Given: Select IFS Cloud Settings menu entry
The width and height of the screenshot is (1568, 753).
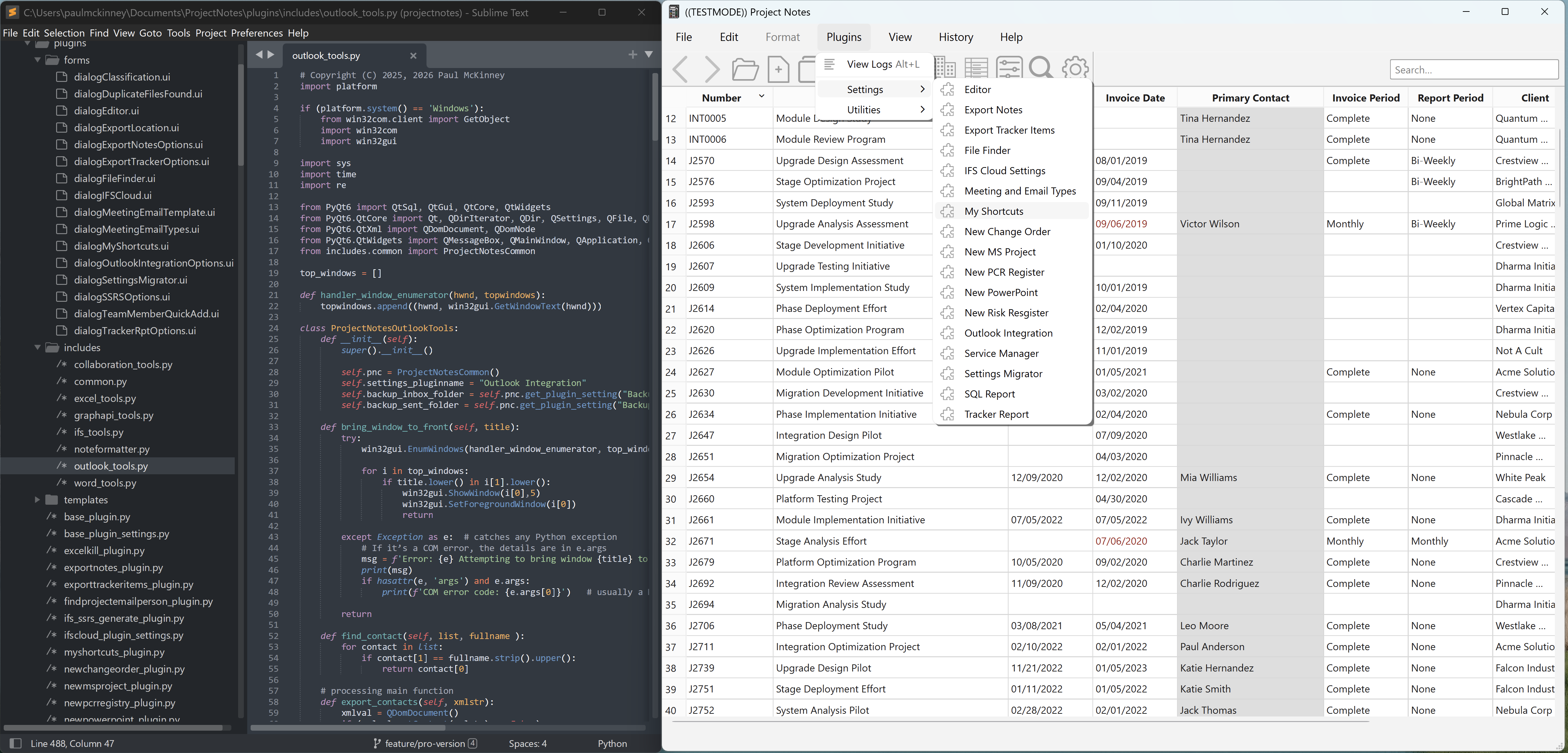Looking at the screenshot, I should [x=1012, y=171].
